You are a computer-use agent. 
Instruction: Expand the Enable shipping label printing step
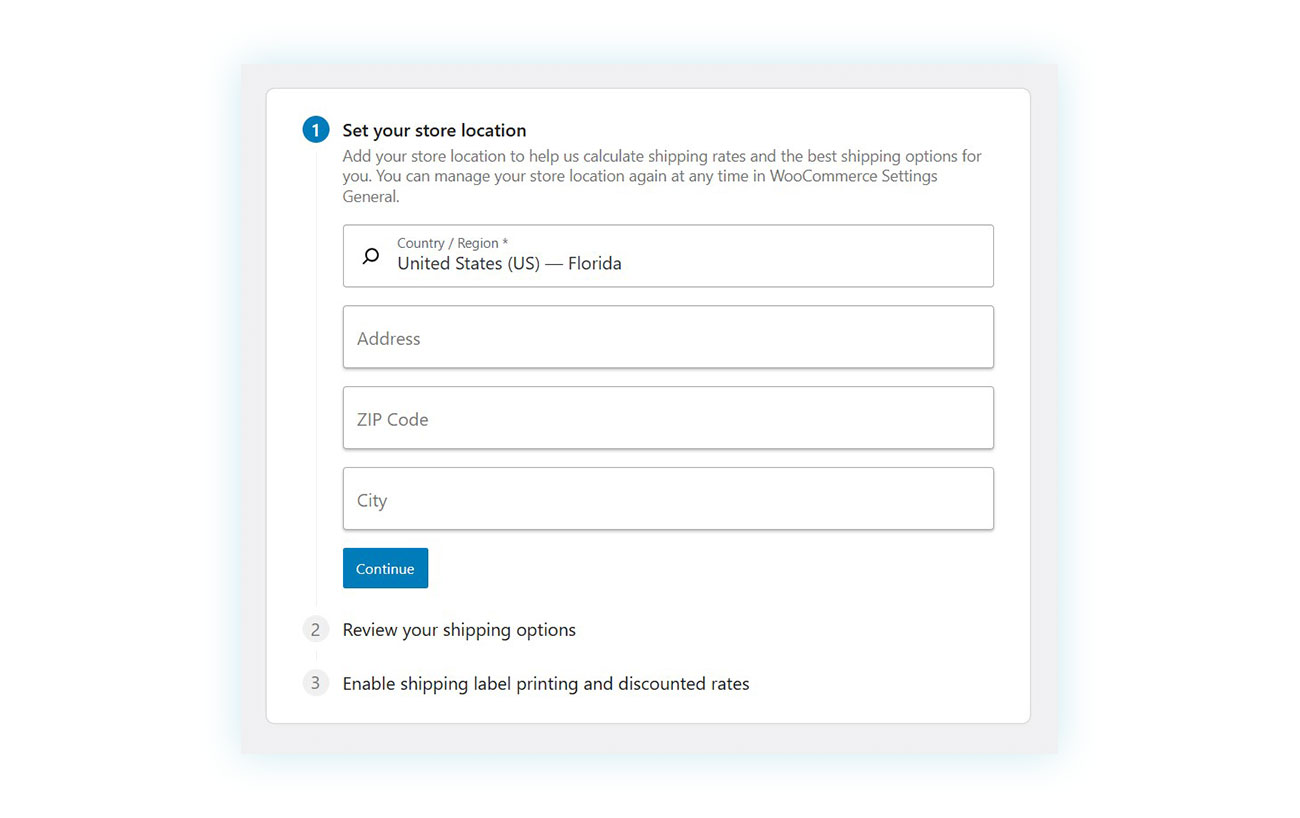546,684
